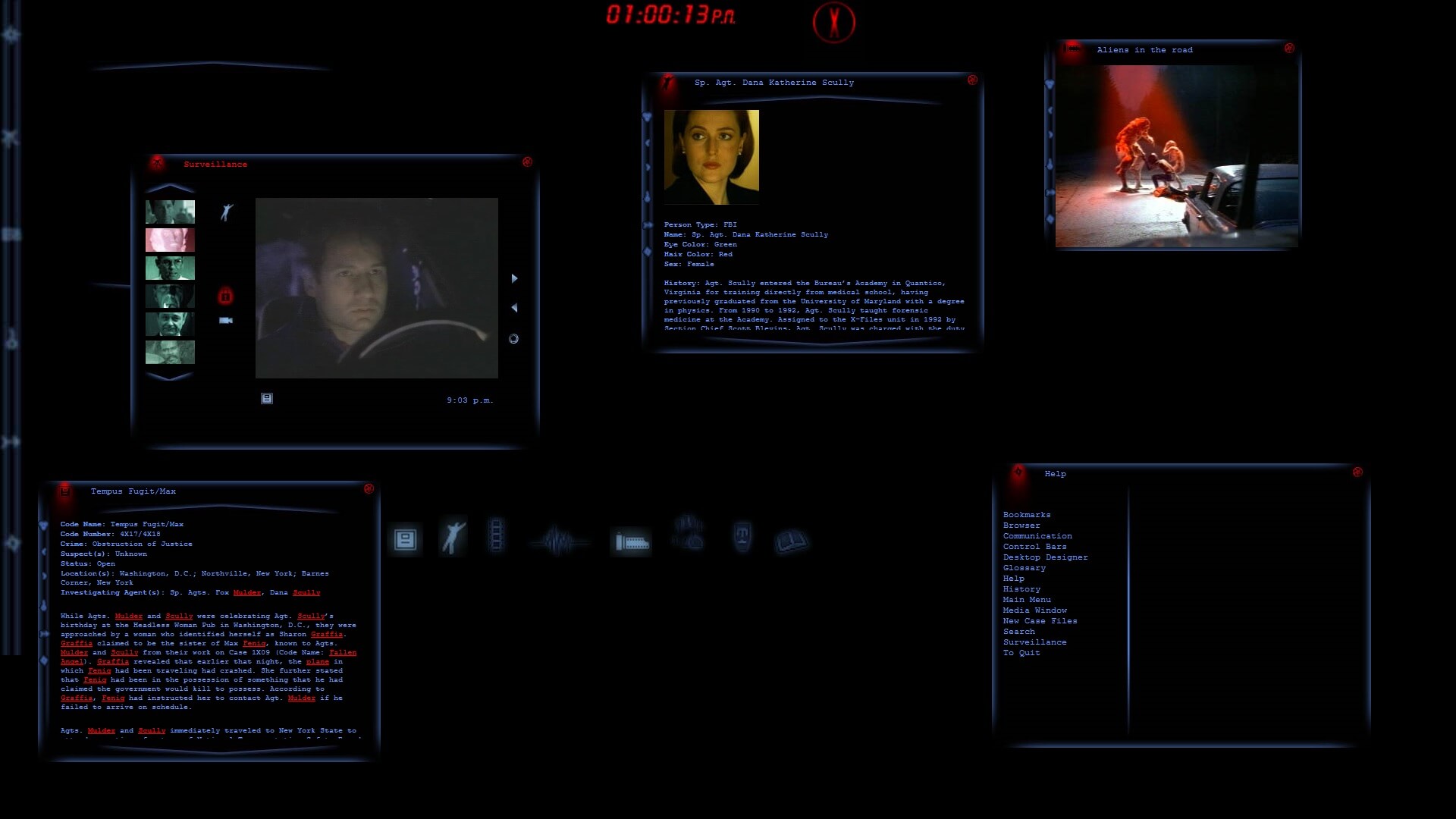Click the rectangular icon on left edge control bar
Viewport: 1456px width, 819px height.
(11, 234)
